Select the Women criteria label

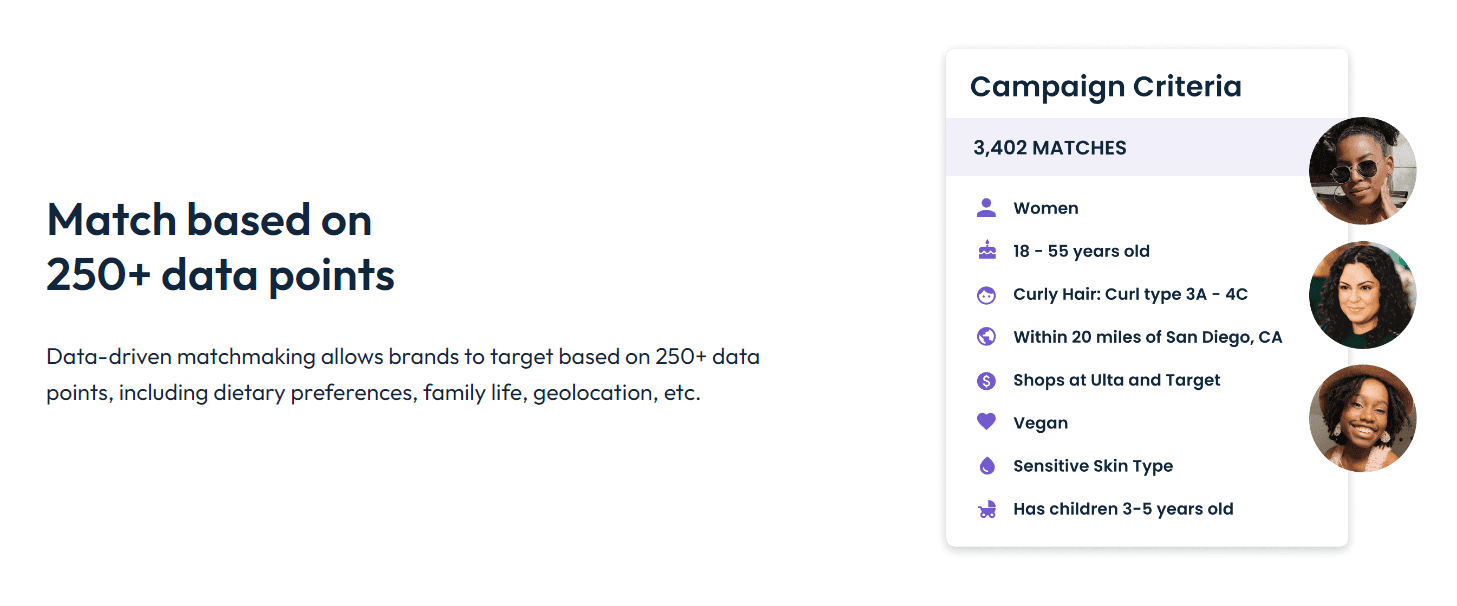[1045, 208]
